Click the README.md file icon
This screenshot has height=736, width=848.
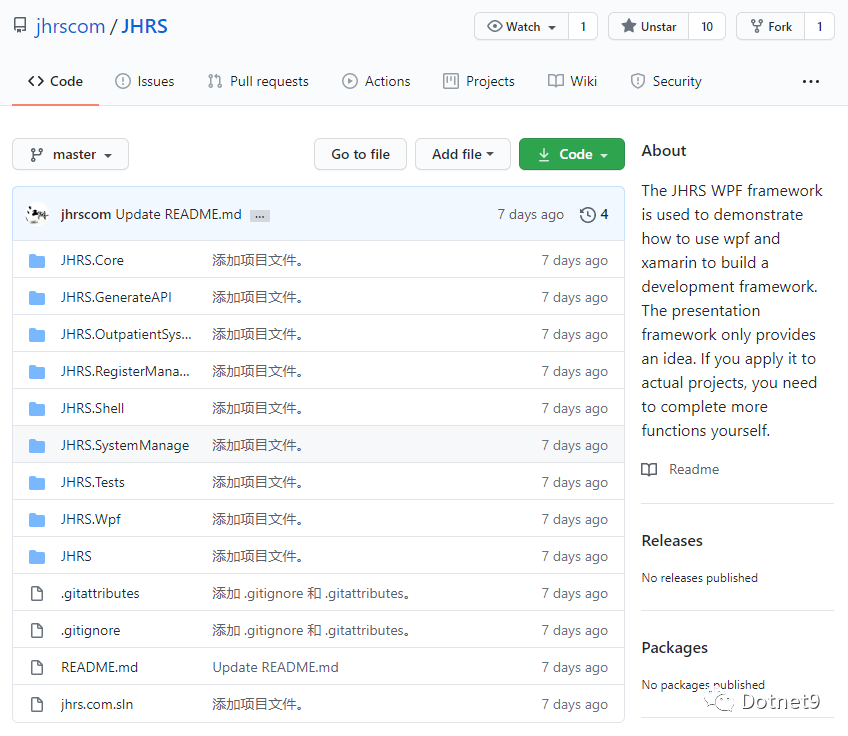[x=37, y=667]
